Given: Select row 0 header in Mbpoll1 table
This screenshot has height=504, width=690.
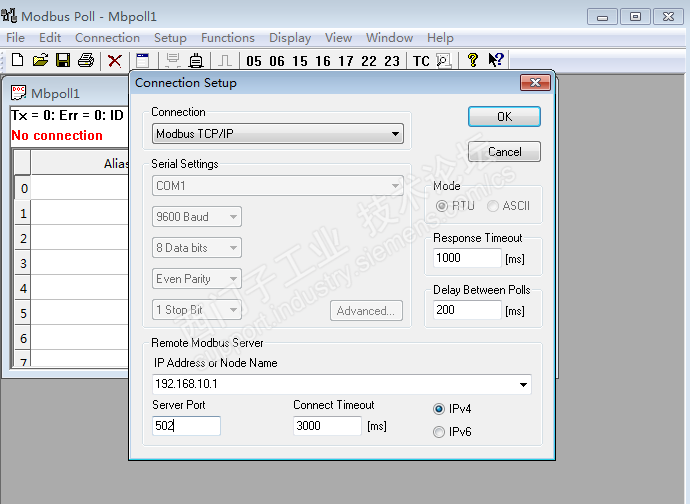Looking at the screenshot, I should point(23,188).
